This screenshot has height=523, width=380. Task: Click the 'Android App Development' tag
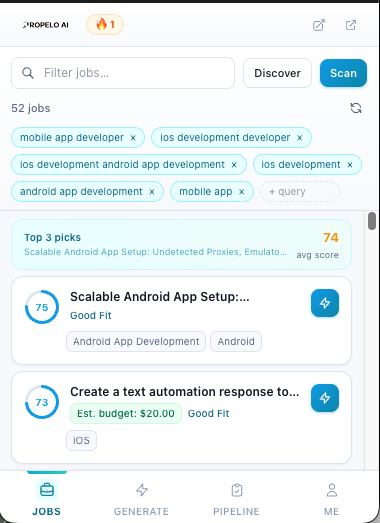[x=136, y=342]
